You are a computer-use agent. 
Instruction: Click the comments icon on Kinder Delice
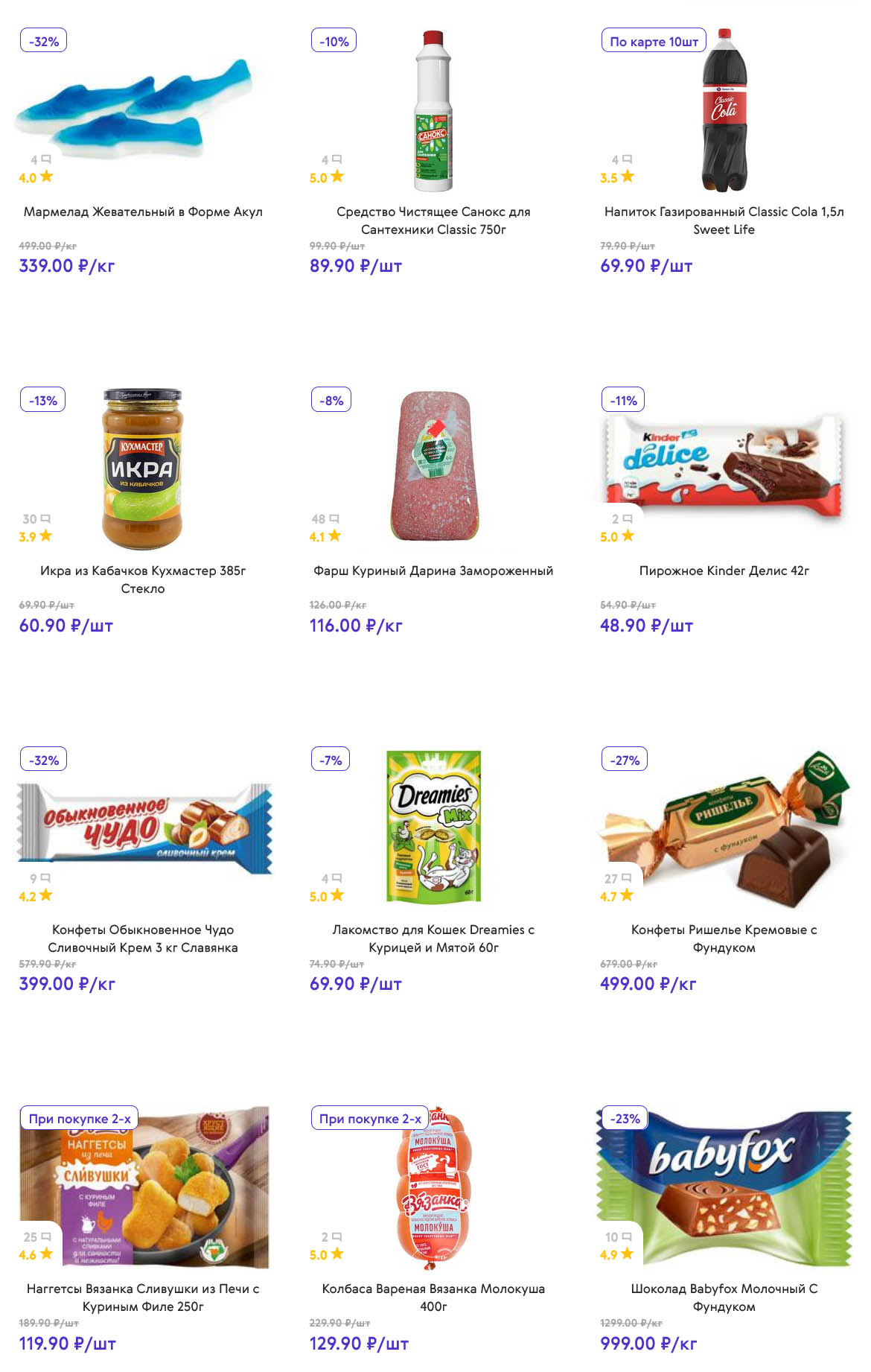(628, 518)
